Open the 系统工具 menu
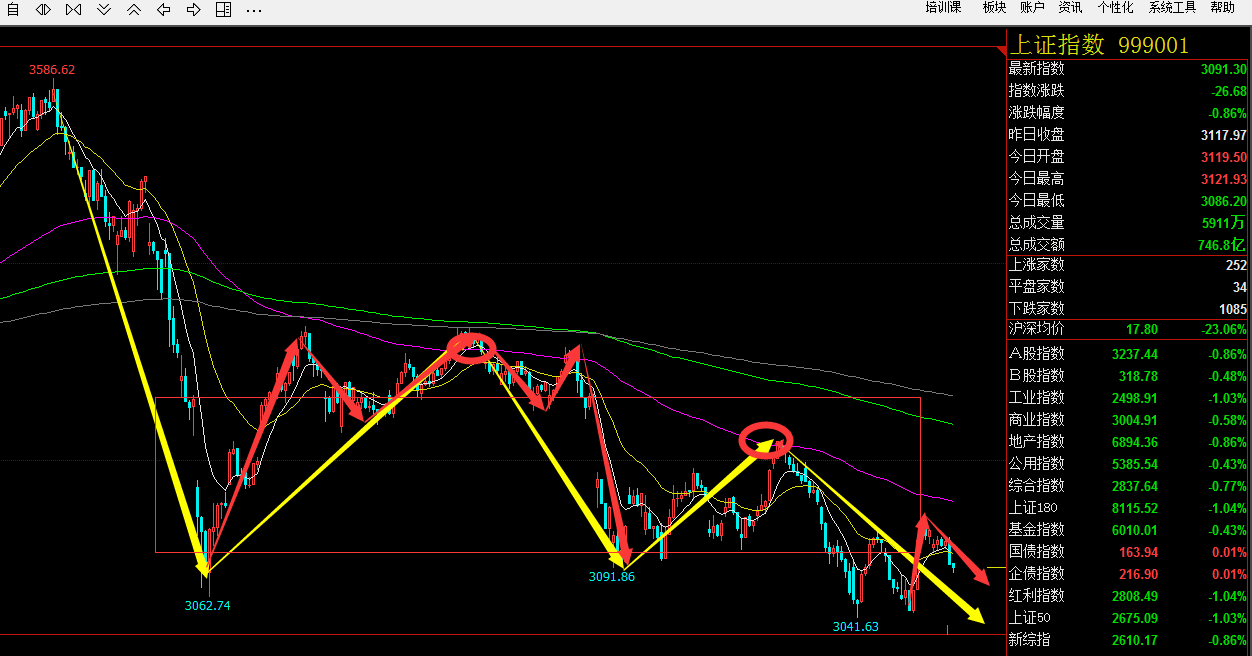 (1172, 8)
